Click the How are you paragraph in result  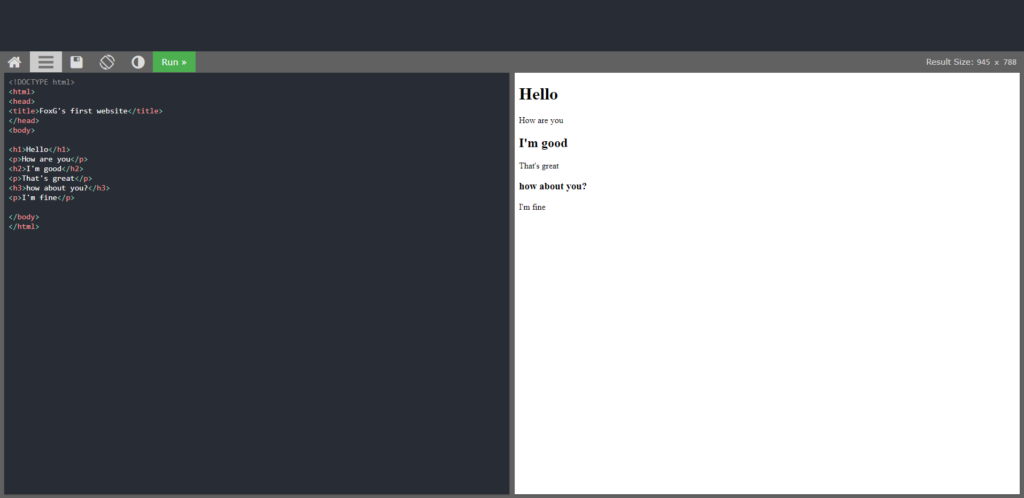tap(541, 121)
